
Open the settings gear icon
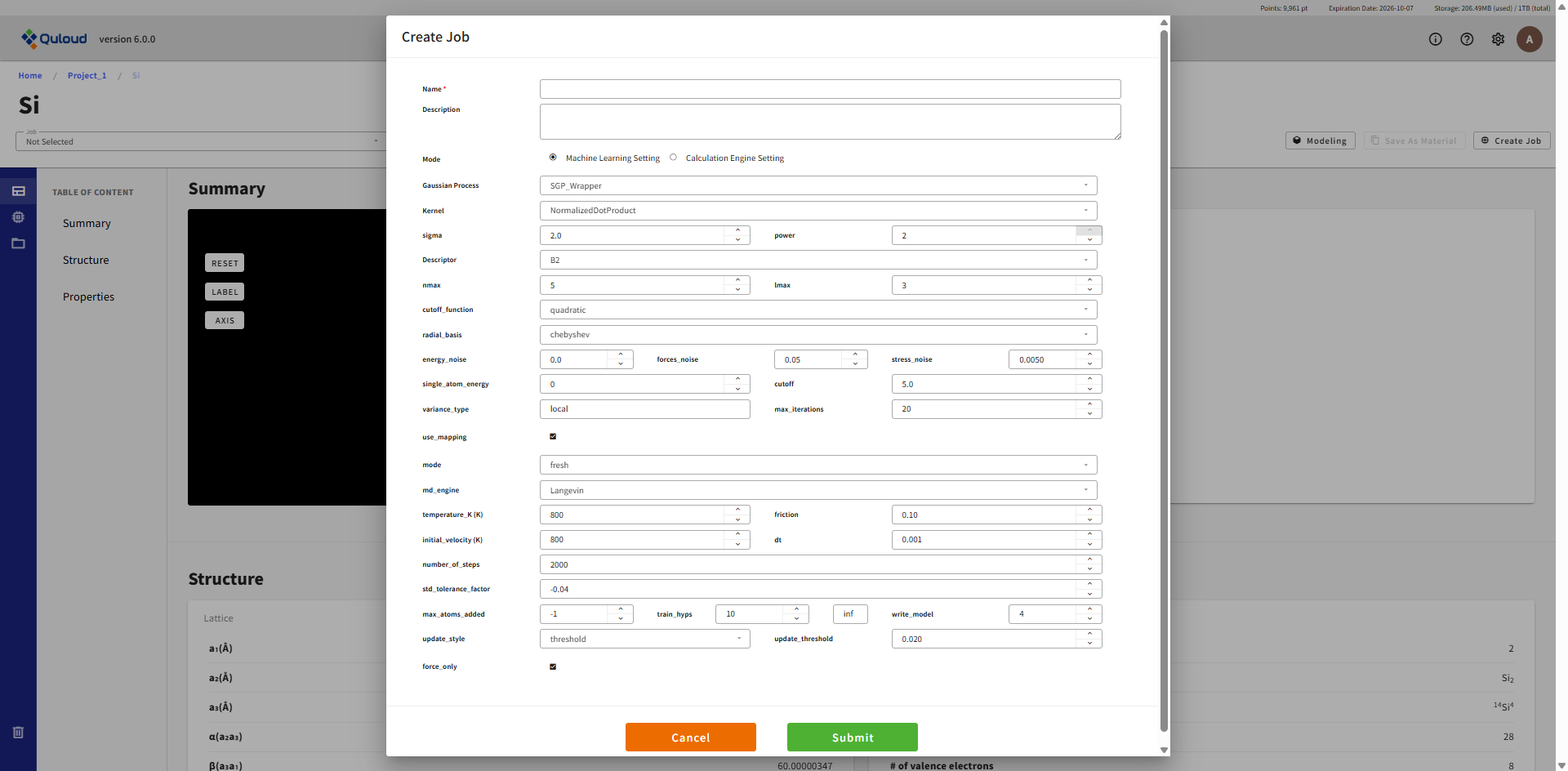tap(1498, 39)
